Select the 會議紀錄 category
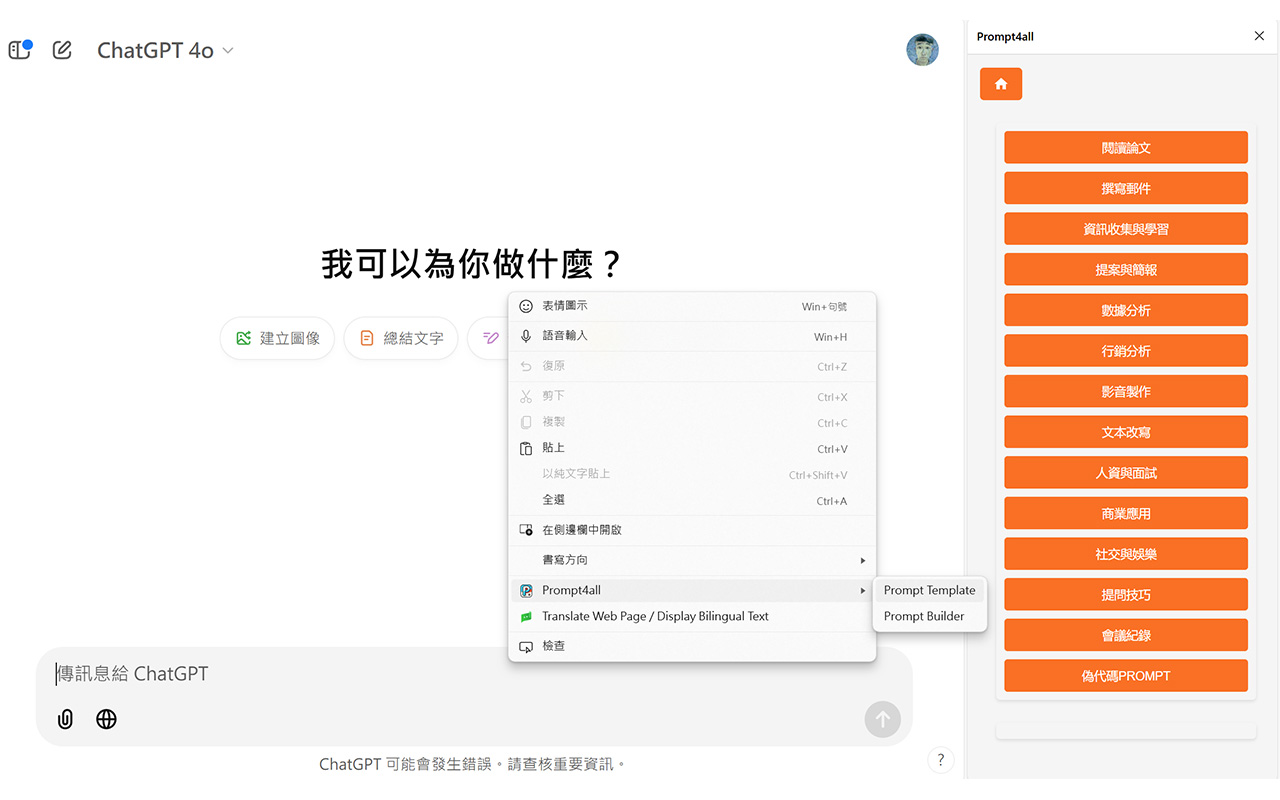This screenshot has width=1280, height=800. coord(1126,635)
